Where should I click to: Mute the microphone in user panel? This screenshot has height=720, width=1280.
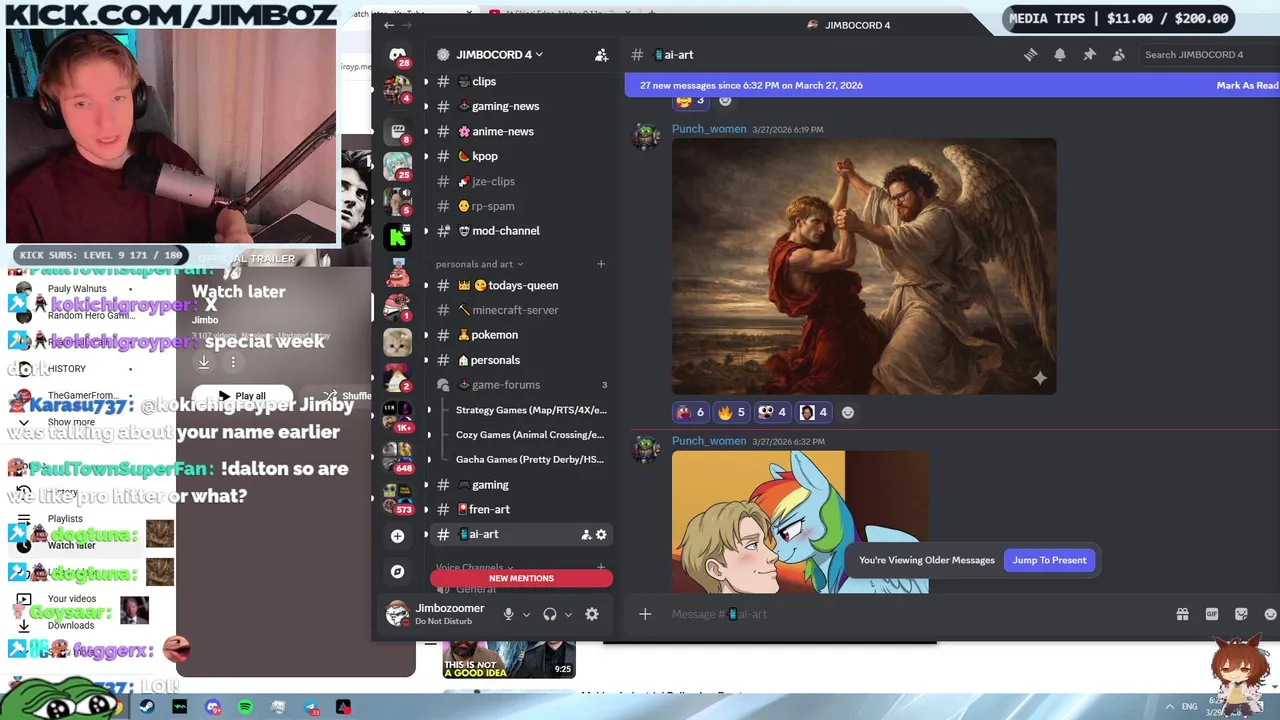point(508,614)
